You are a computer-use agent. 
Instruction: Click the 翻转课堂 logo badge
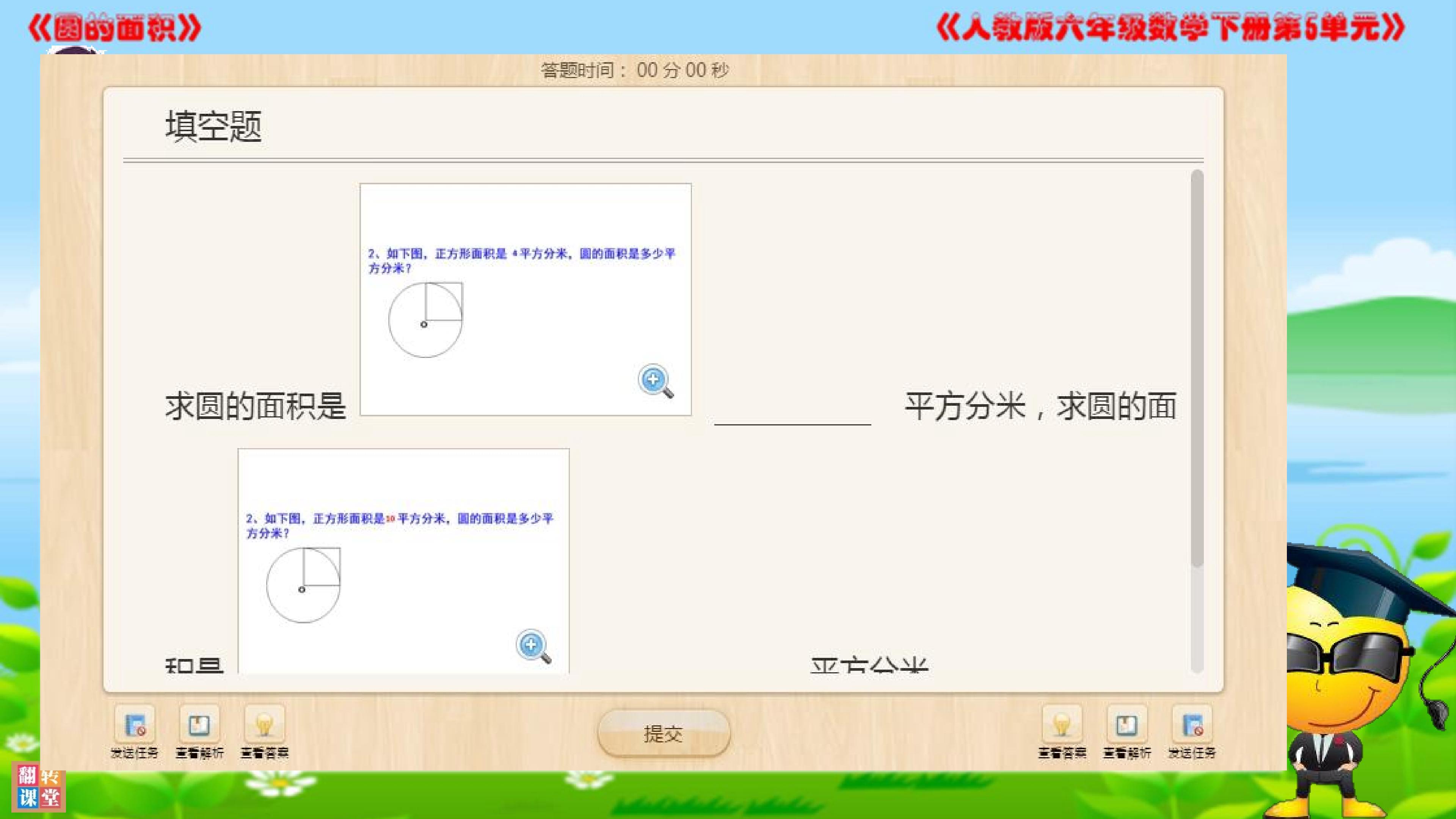(x=38, y=787)
